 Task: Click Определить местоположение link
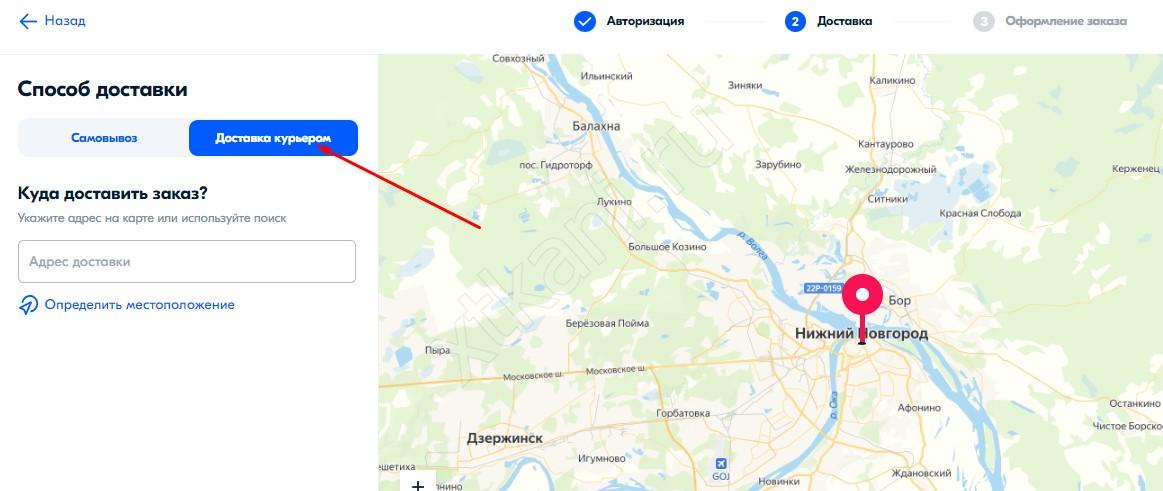139,305
